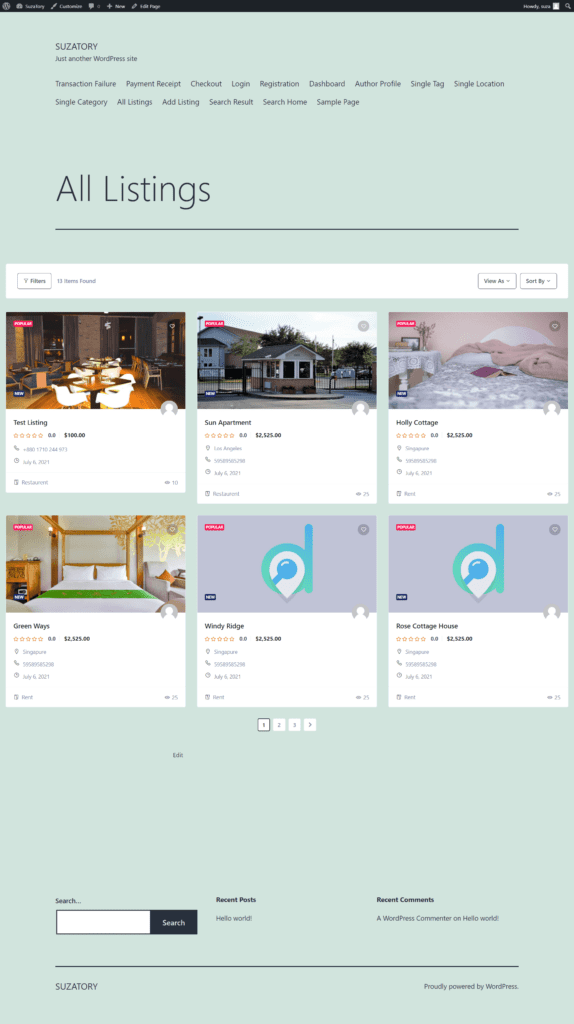Click the author avatar on Green Ways card
The image size is (574, 1024).
(169, 613)
